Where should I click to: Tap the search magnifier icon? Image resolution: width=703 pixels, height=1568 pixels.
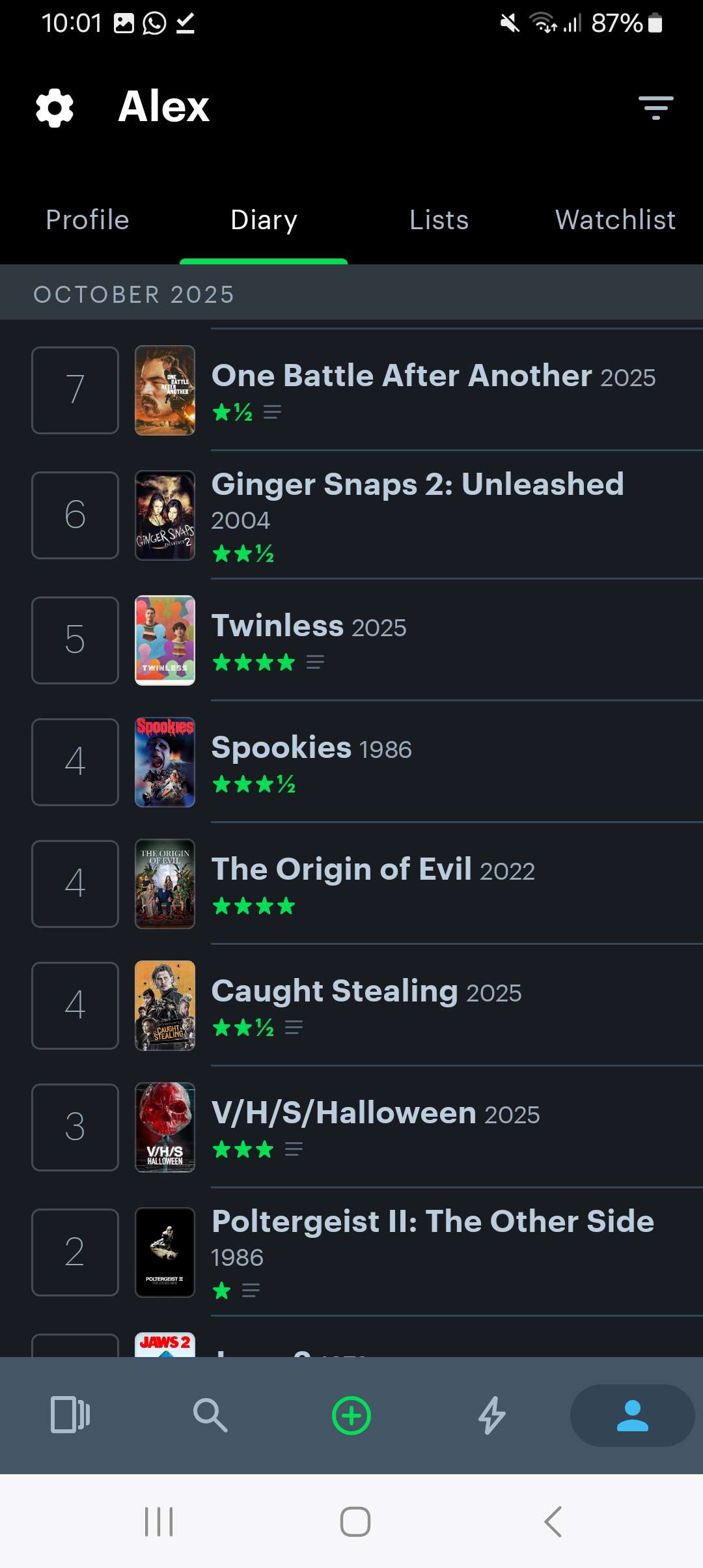pyautogui.click(x=210, y=1415)
